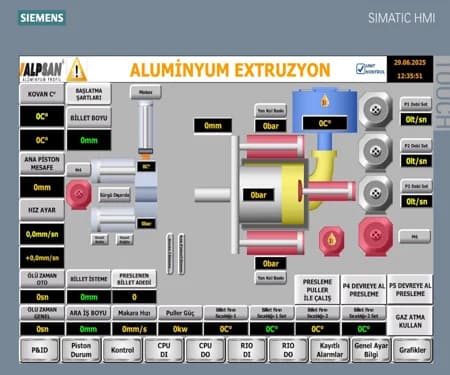Switch to the Kontrol screen

[x=122, y=350]
